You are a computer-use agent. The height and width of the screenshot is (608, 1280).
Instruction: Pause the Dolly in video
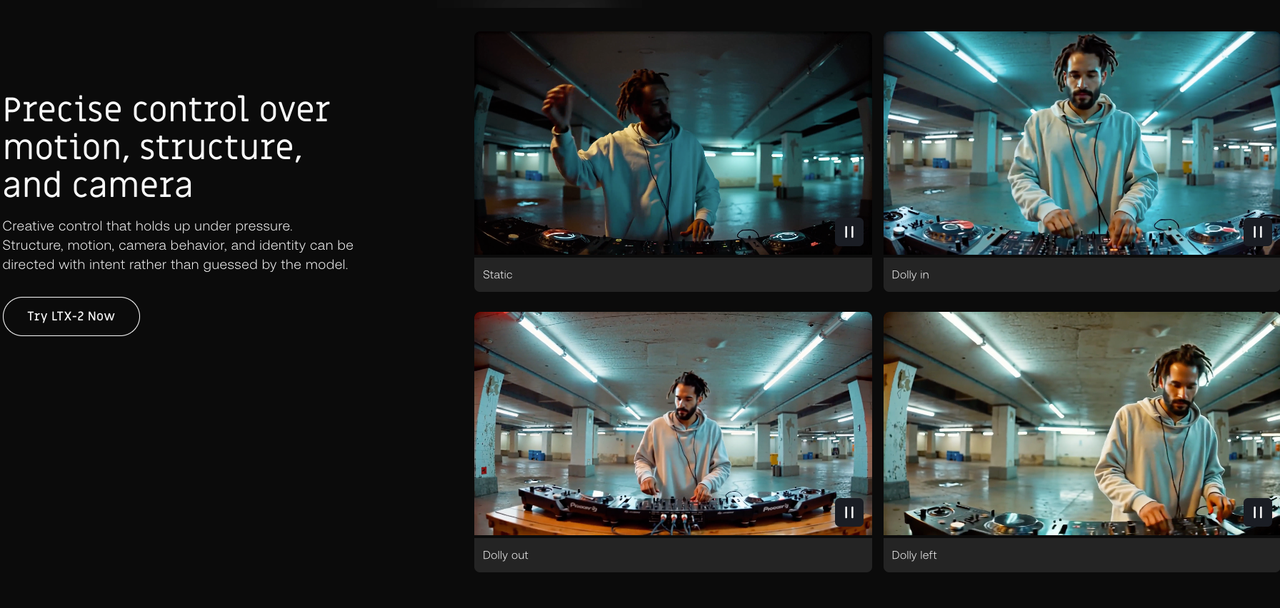tap(1257, 232)
